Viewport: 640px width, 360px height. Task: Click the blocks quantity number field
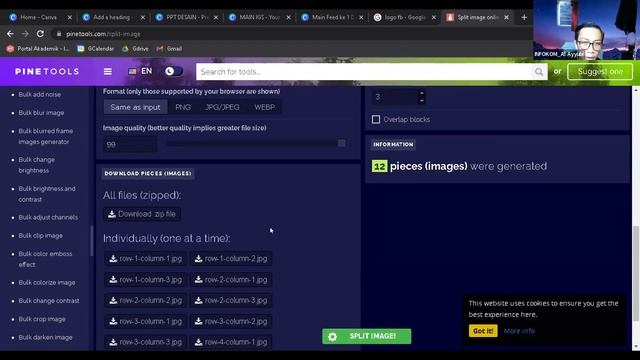pos(395,97)
